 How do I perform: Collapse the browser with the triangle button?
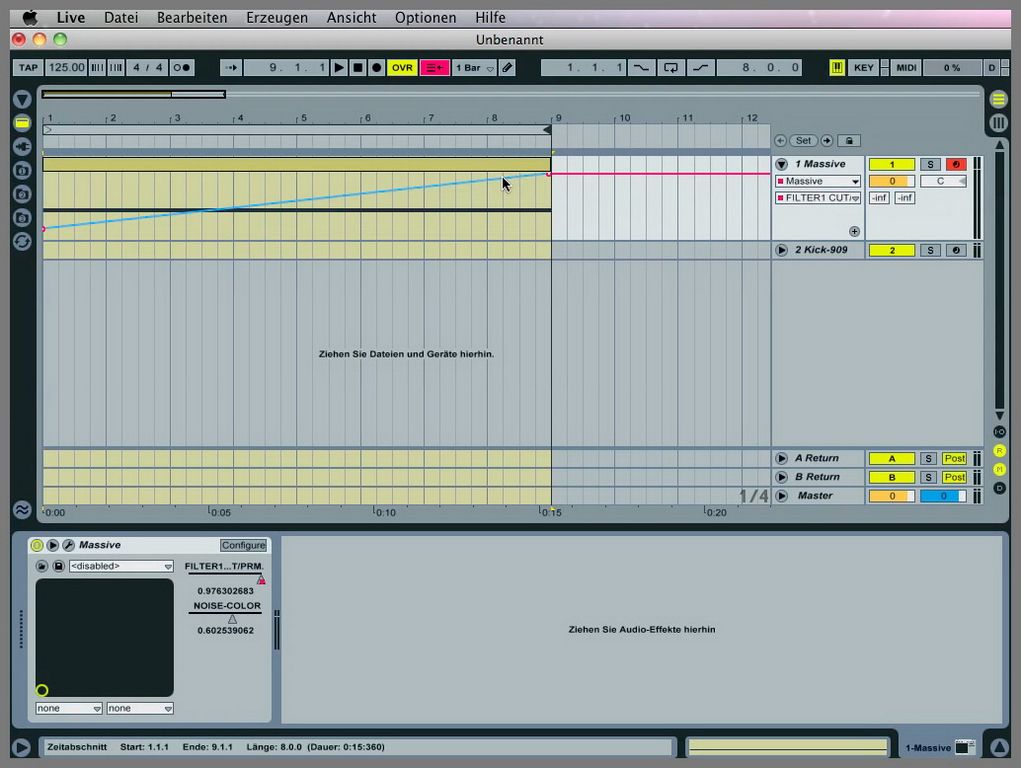point(22,99)
